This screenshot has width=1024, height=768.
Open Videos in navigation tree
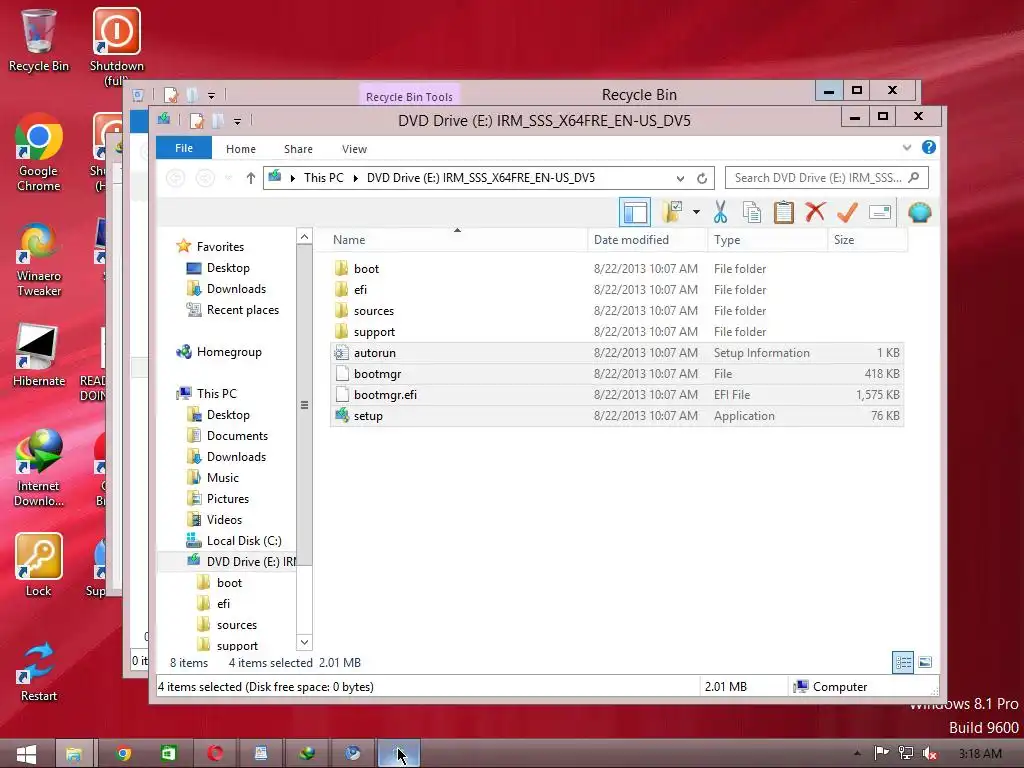(224, 519)
